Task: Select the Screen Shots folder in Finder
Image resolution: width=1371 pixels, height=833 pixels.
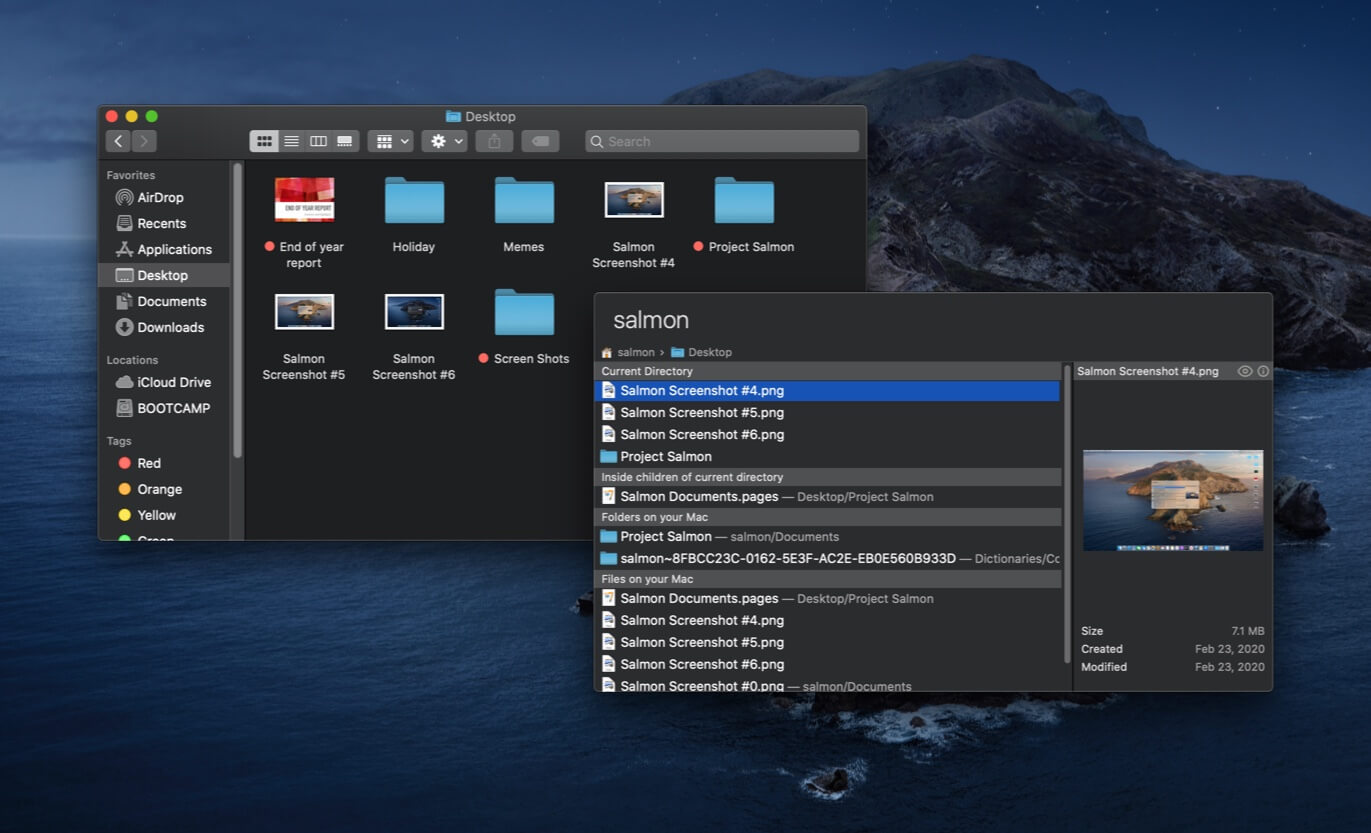Action: tap(524, 312)
